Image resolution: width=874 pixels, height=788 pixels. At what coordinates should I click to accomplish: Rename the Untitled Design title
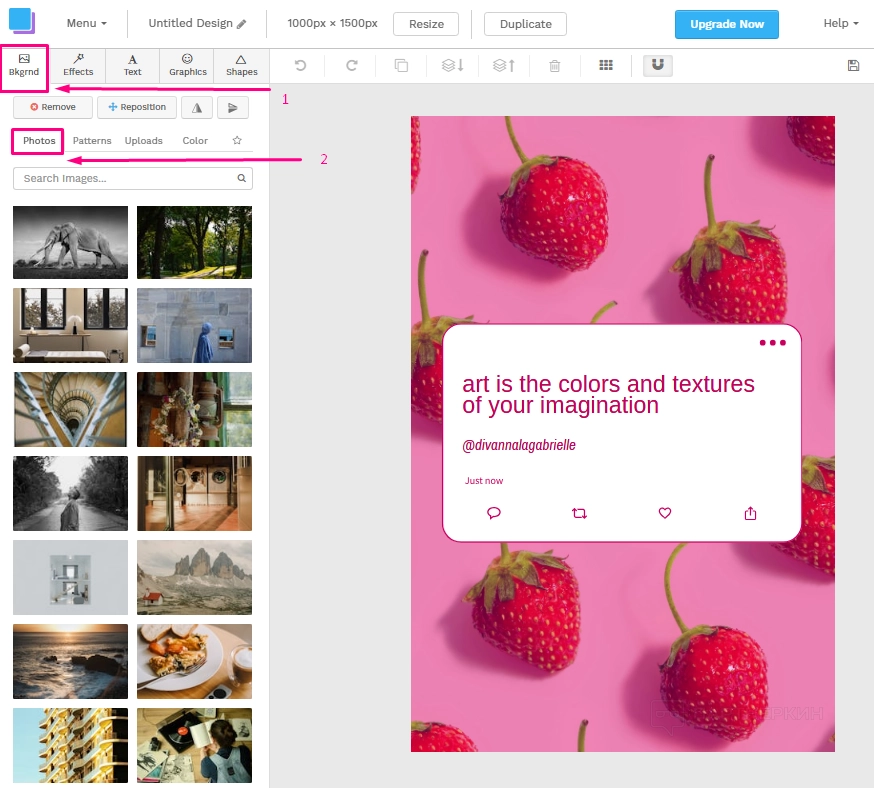(197, 23)
